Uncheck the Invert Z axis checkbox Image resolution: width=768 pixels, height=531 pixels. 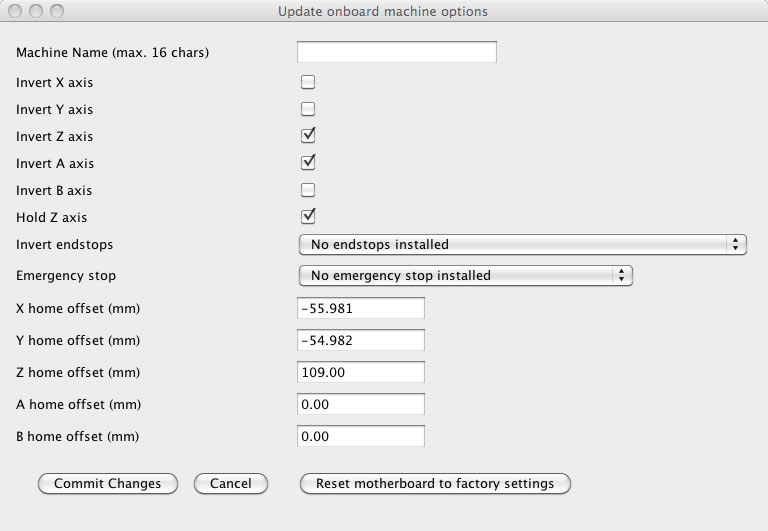click(x=308, y=136)
